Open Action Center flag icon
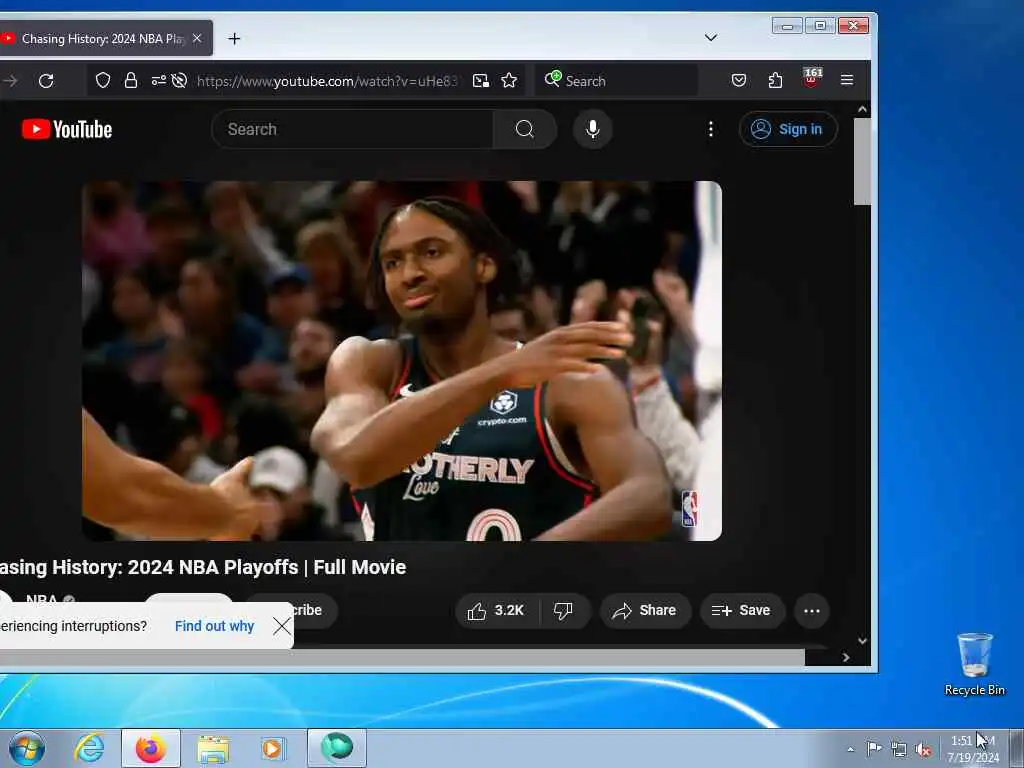Viewport: 1024px width, 768px height. pos(874,748)
